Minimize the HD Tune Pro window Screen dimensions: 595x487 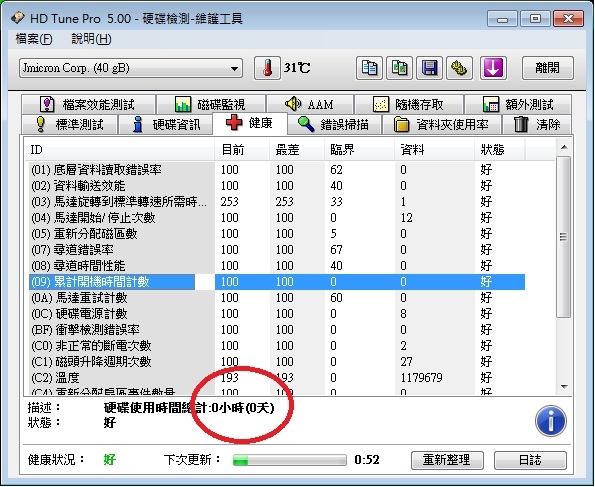pyautogui.click(x=502, y=18)
